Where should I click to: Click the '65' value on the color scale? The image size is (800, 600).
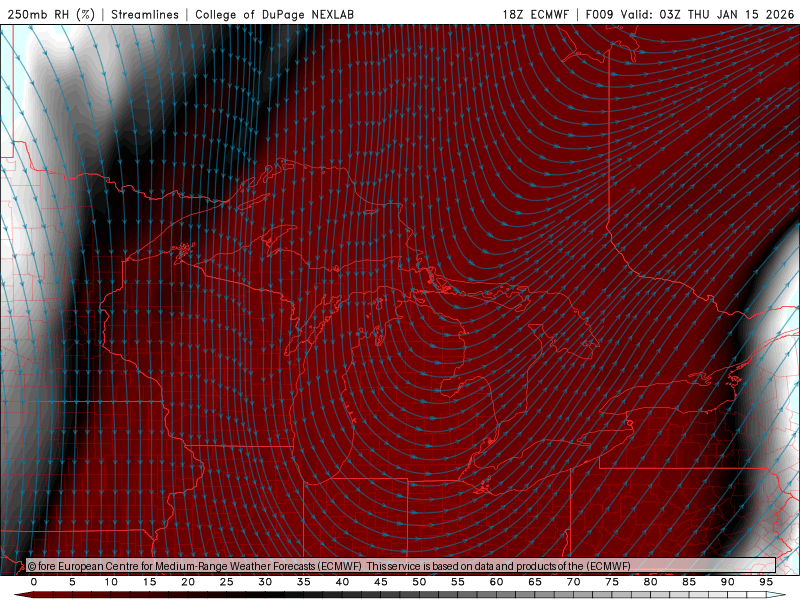[x=535, y=582]
